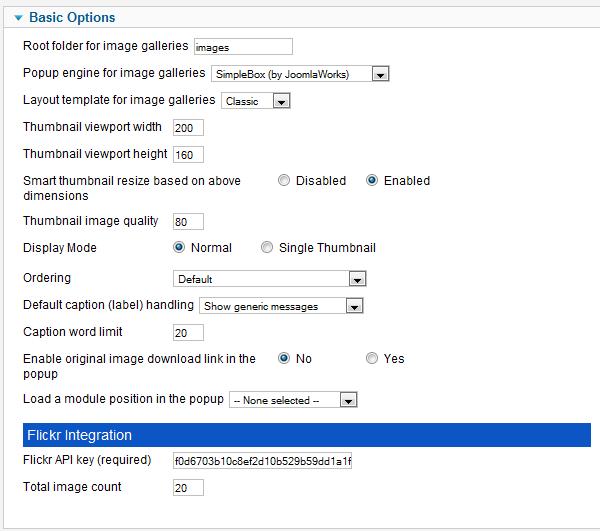Screen dimensions: 600x531
Task: Click the Thumbnail viewport height field
Action: pyautogui.click(x=188, y=155)
